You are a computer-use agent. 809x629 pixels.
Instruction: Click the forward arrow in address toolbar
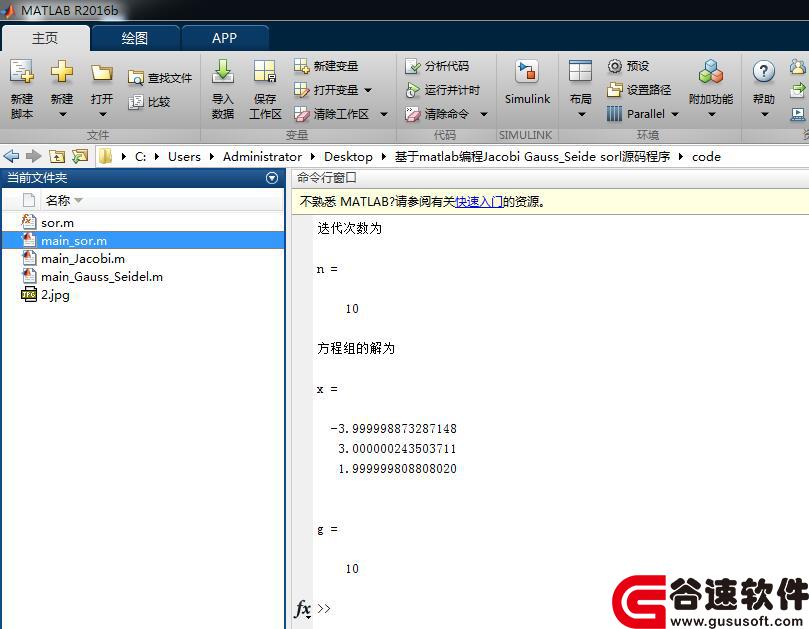pyautogui.click(x=34, y=156)
